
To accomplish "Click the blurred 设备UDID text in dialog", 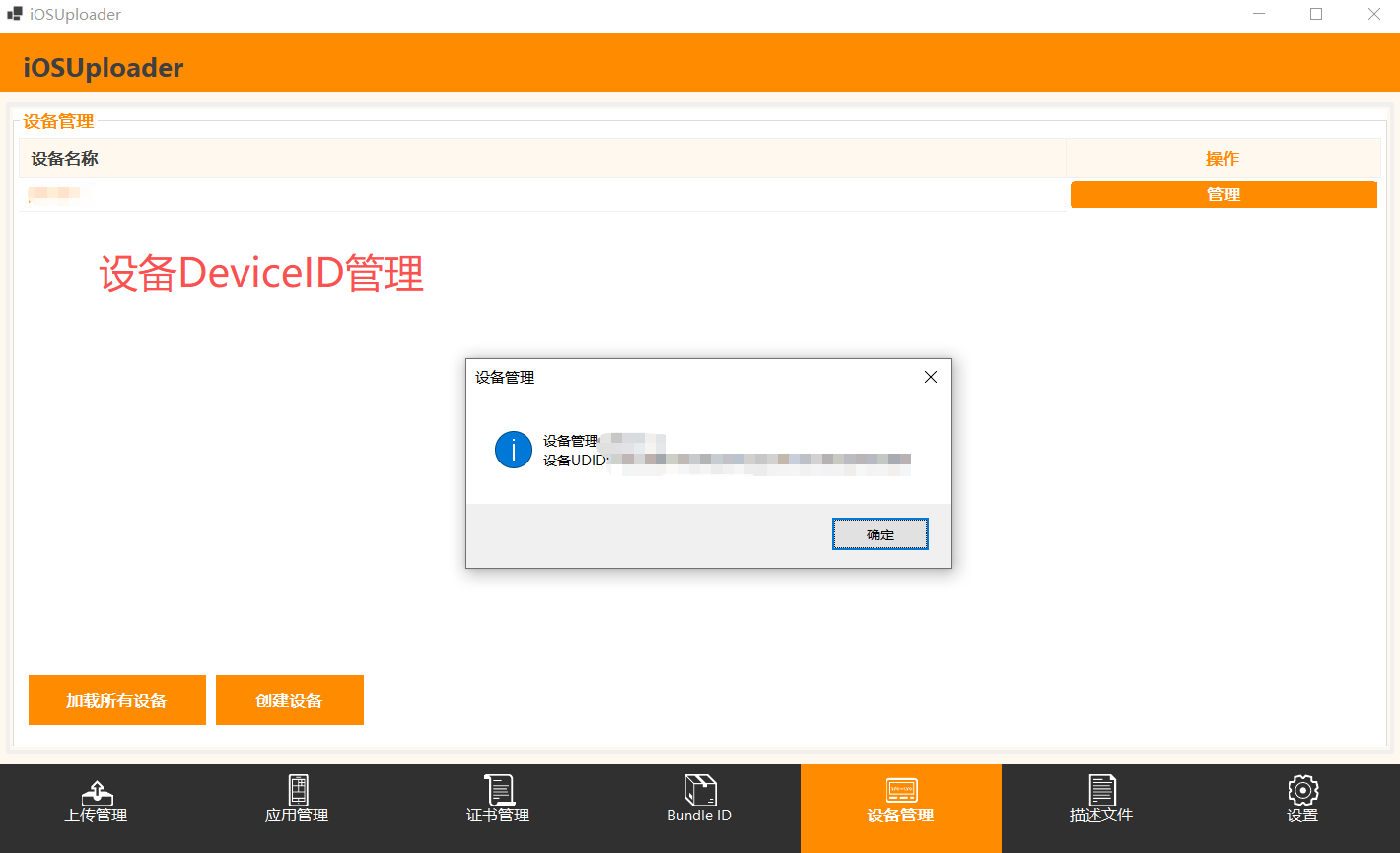I will tap(757, 460).
